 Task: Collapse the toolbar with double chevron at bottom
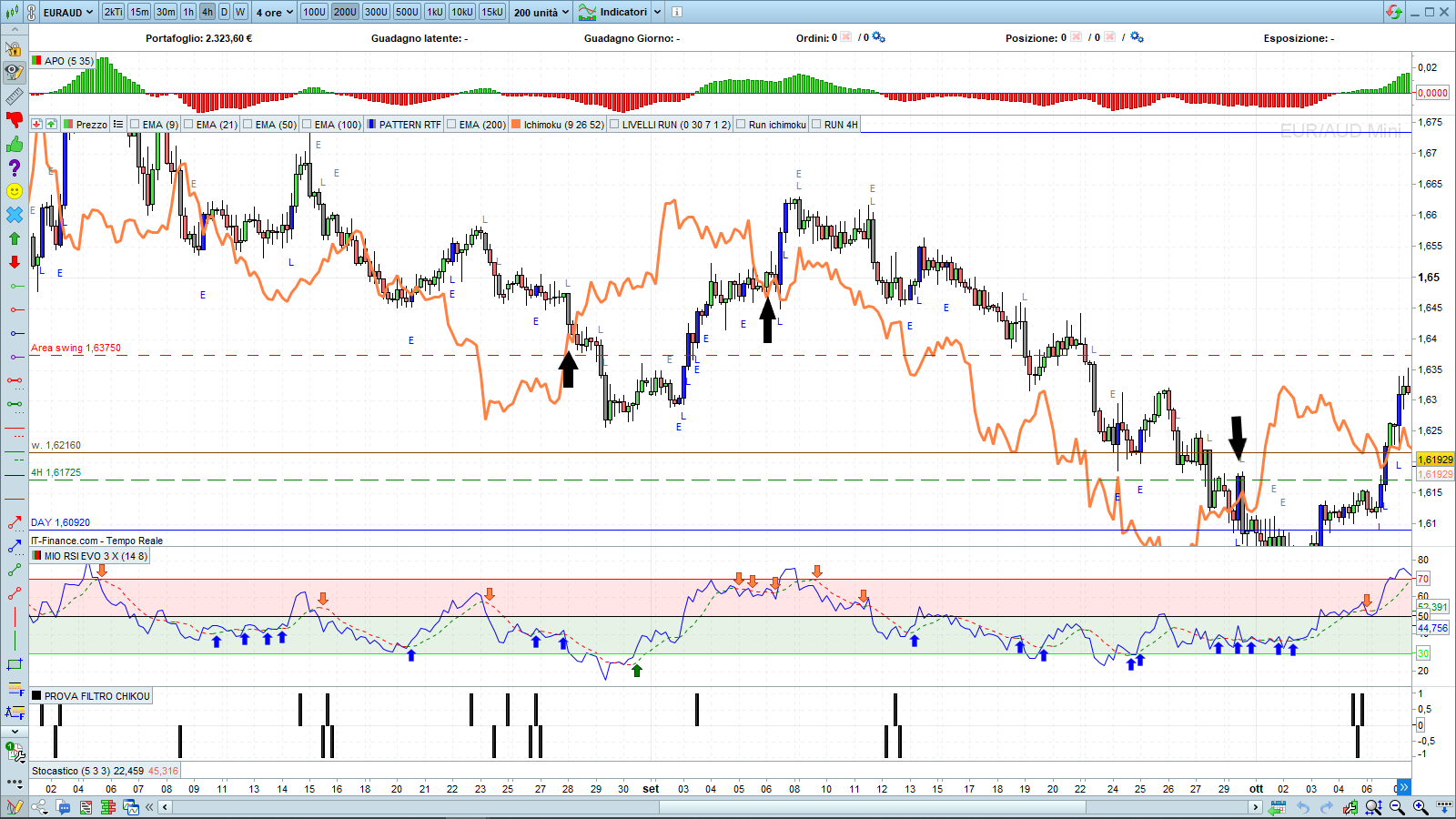click(149, 807)
